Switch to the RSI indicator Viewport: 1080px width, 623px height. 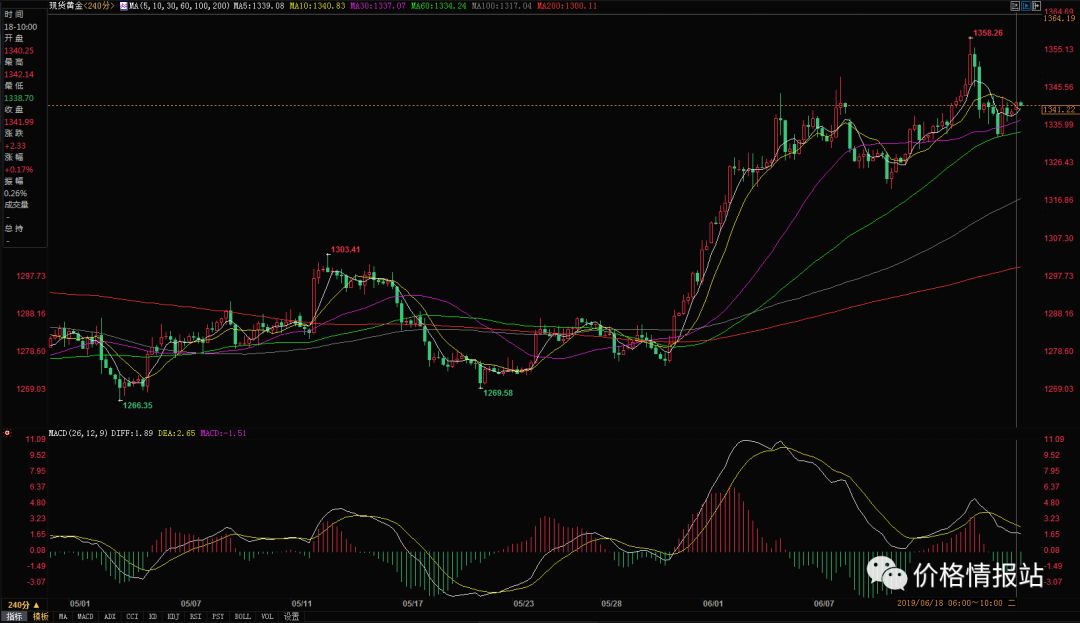(194, 617)
